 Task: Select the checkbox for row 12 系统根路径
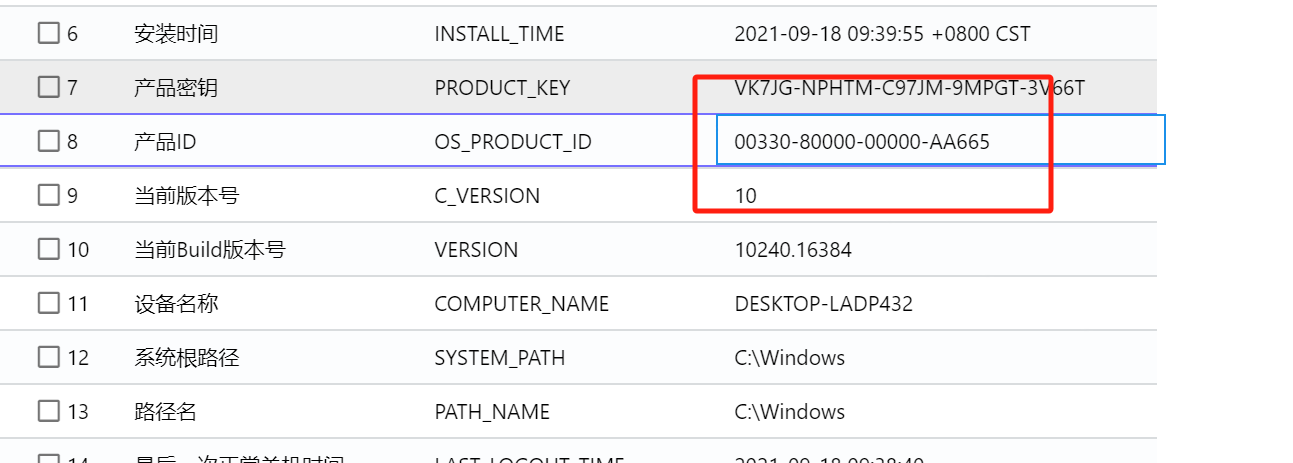pyautogui.click(x=49, y=357)
